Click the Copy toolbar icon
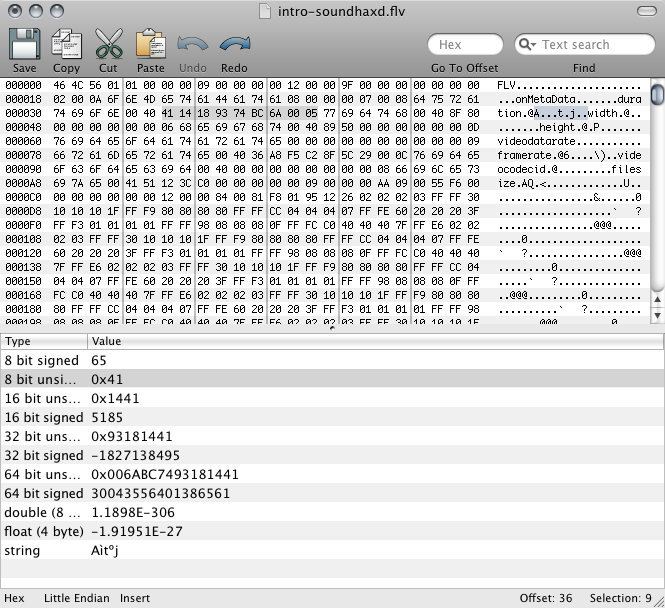665x608 pixels. [x=66, y=44]
